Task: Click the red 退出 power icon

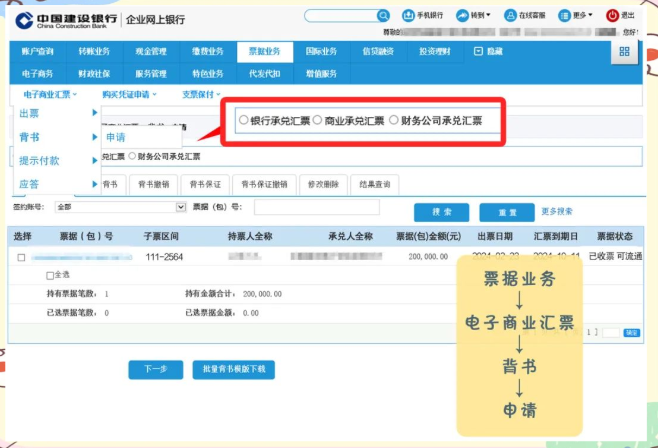Action: pos(612,16)
